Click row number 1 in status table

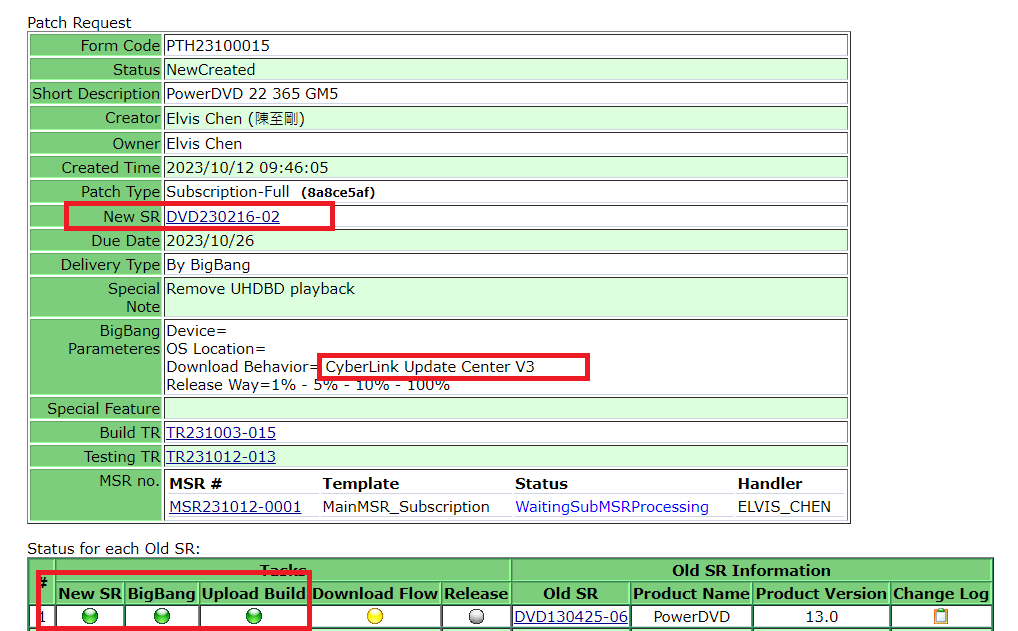43,617
